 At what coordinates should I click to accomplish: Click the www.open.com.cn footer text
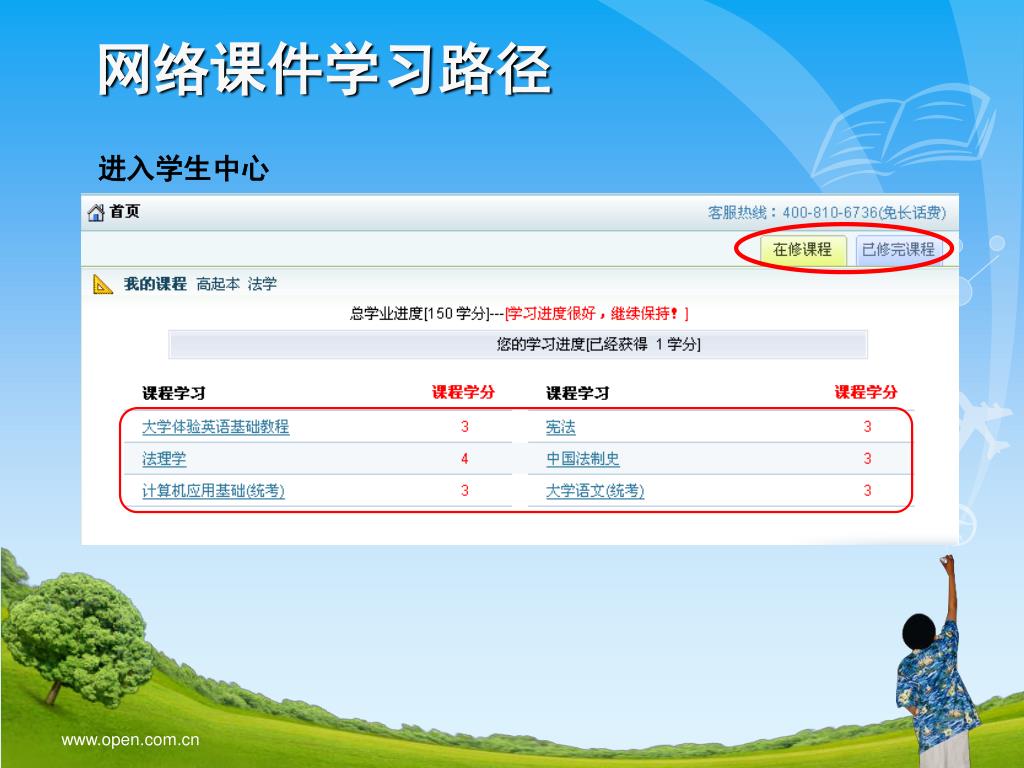[x=130, y=740]
